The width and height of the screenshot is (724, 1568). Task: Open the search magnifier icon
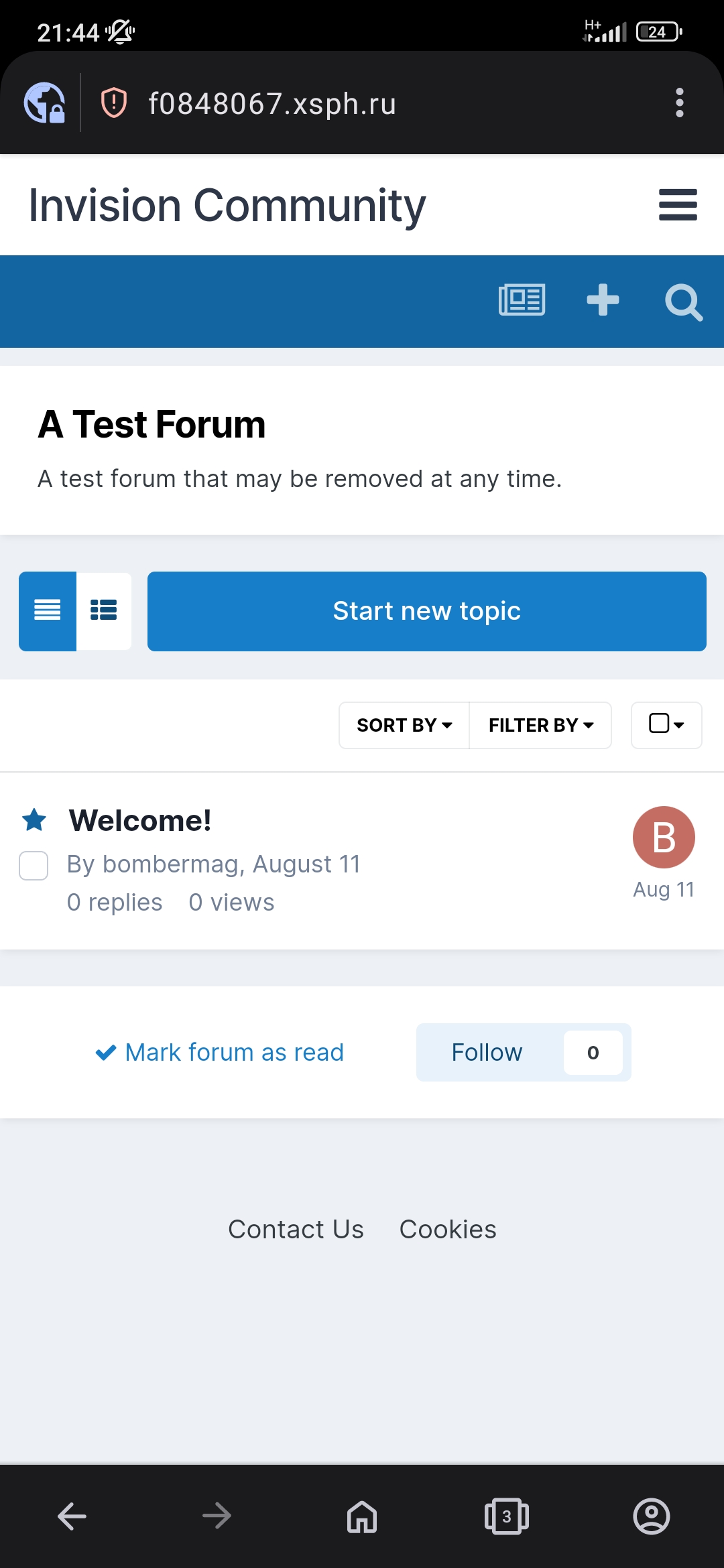pos(683,302)
